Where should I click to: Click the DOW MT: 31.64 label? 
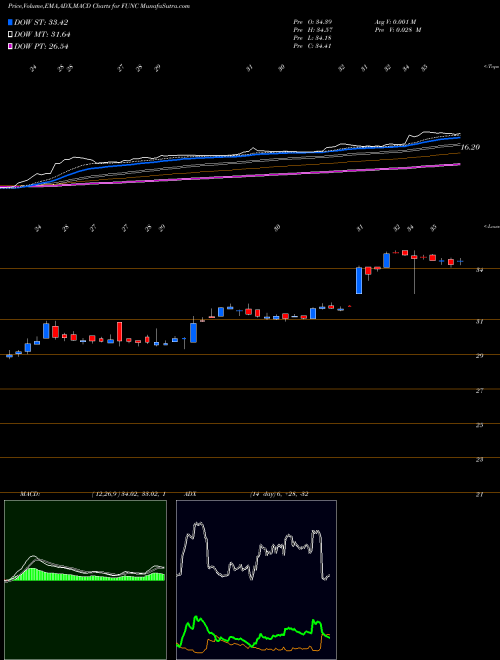click(x=42, y=35)
